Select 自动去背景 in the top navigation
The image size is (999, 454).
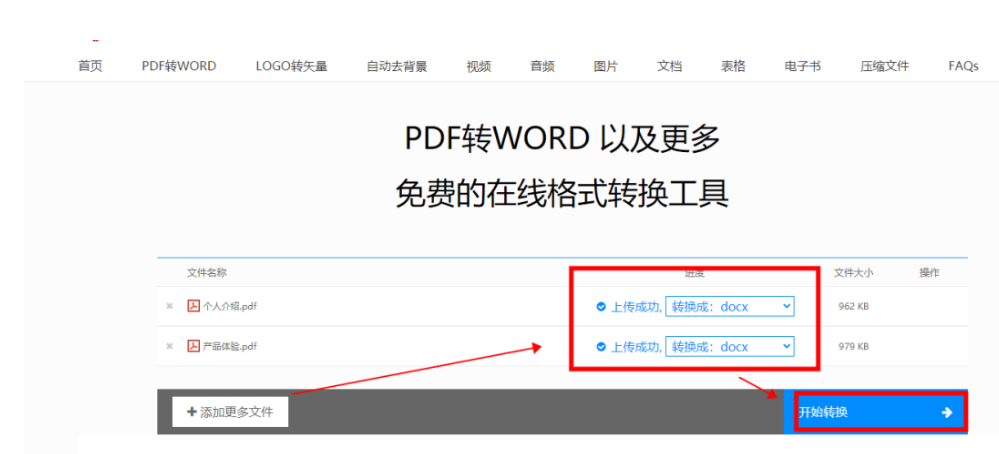[397, 66]
